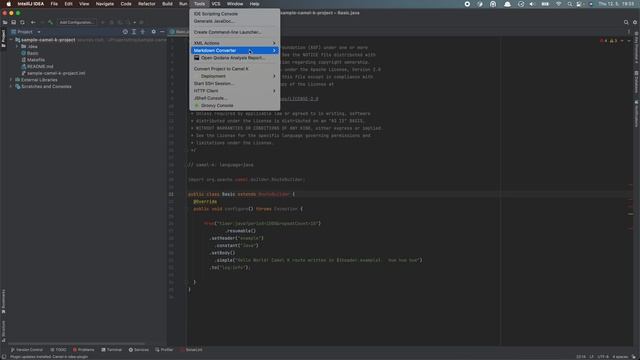
Task: Open SonarLint tool window
Action: coord(191,350)
